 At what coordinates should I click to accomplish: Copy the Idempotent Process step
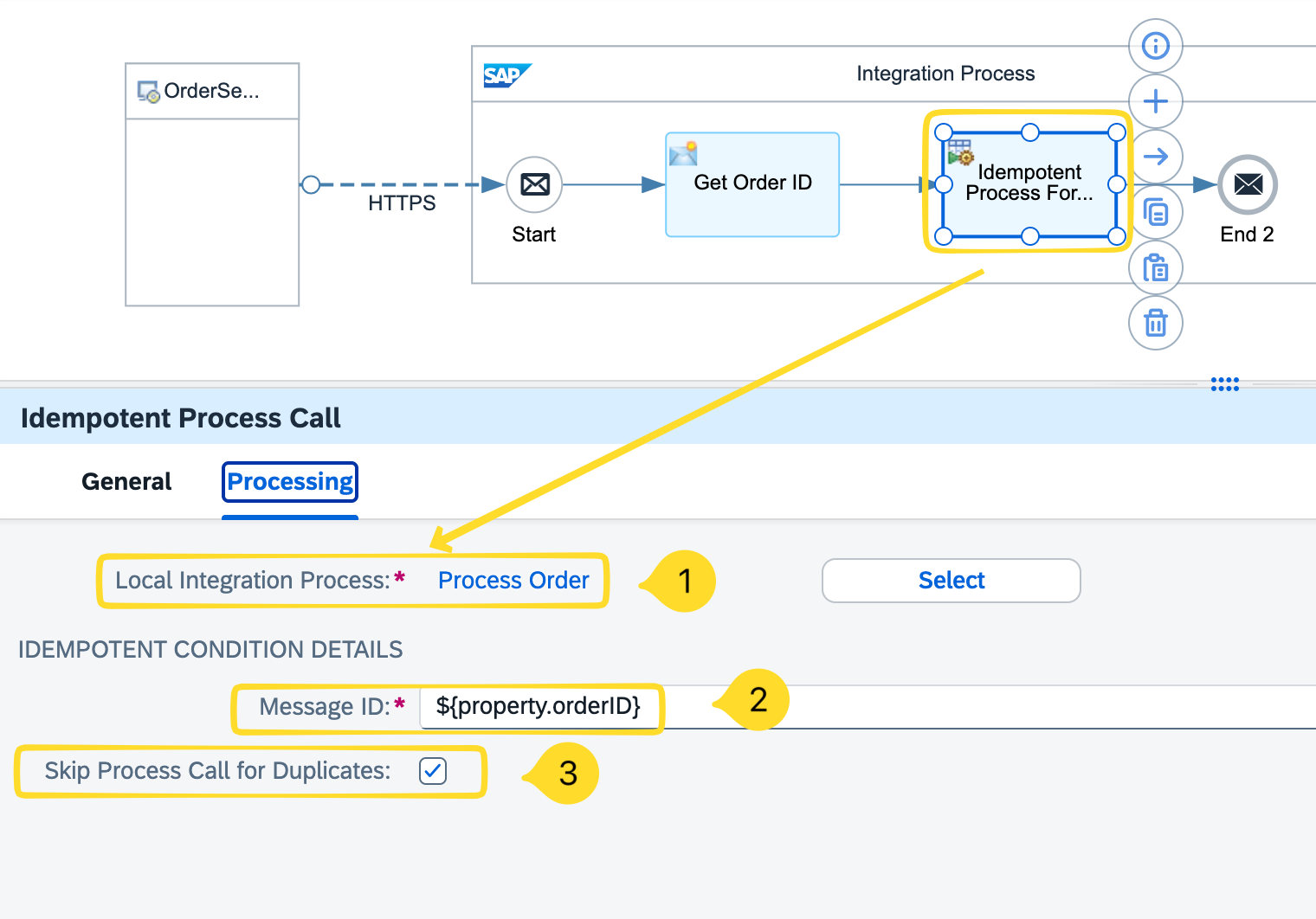point(1155,212)
